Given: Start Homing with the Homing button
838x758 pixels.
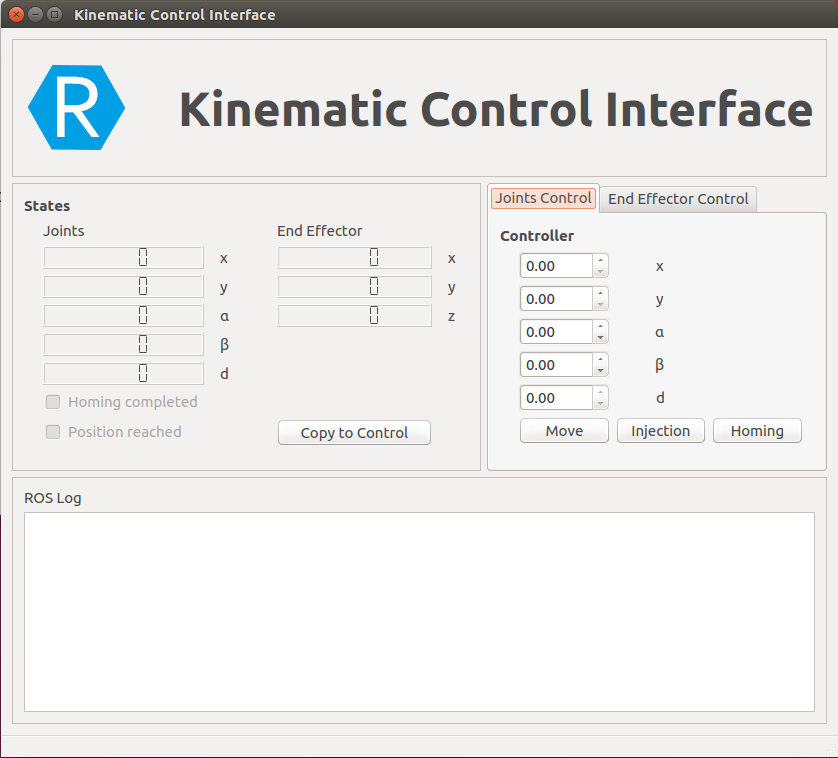Looking at the screenshot, I should click(x=757, y=431).
